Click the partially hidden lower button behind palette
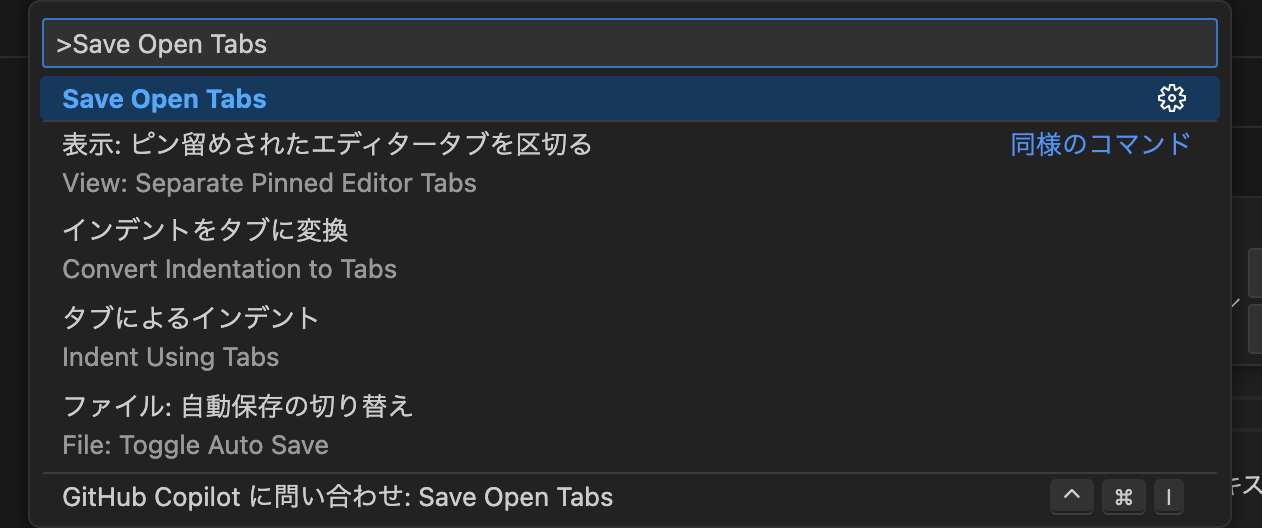Viewport: 1262px width, 528px height. (1254, 330)
